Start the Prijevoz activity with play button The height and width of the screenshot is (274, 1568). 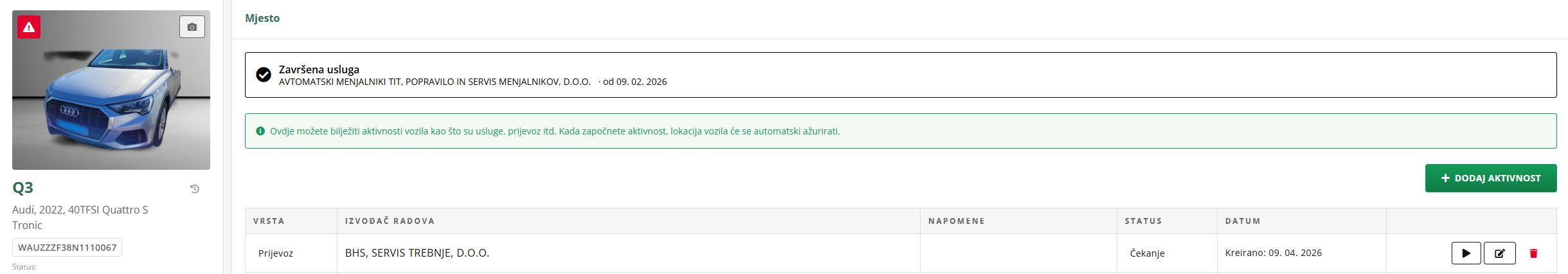[1466, 253]
